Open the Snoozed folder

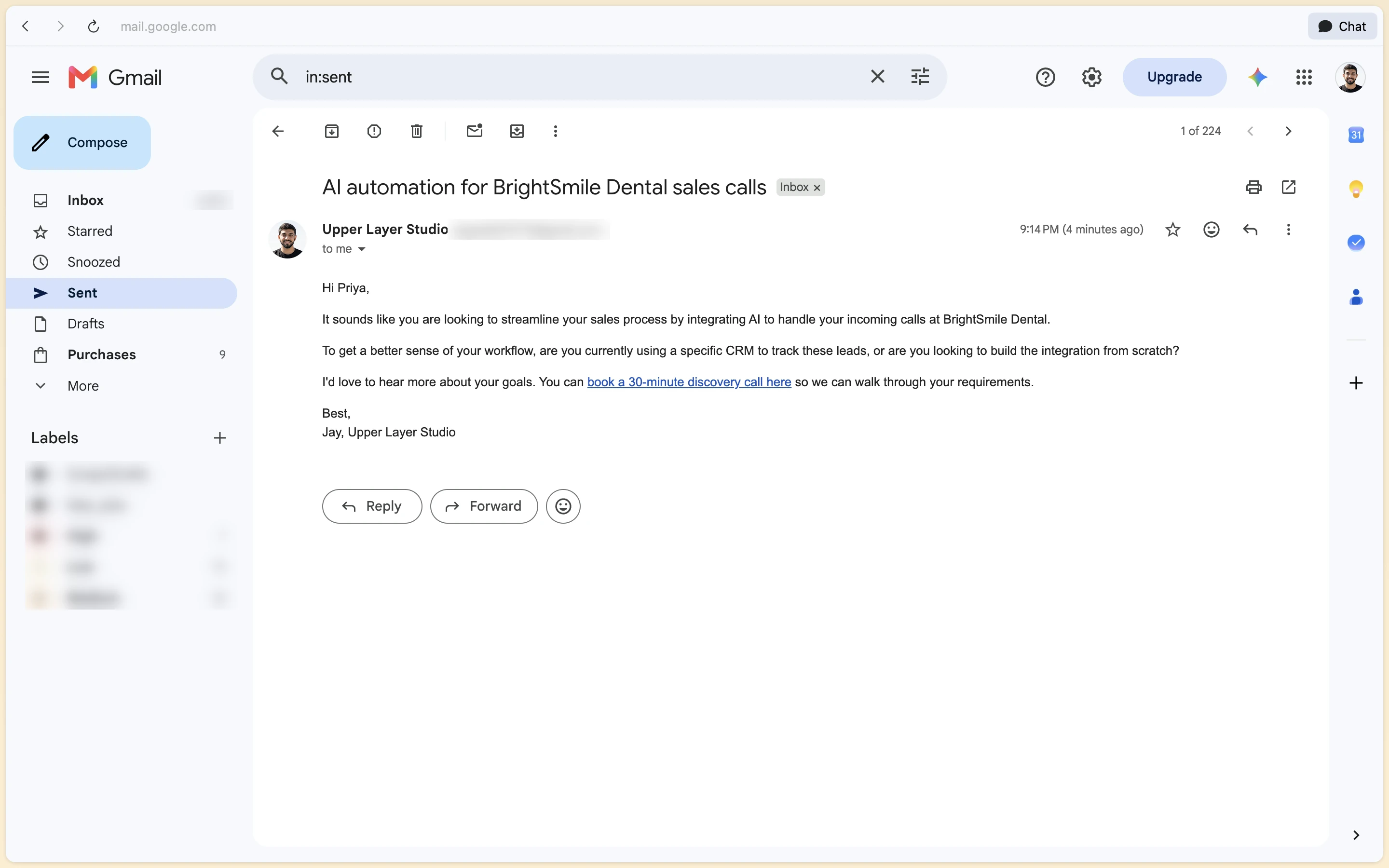[122, 262]
